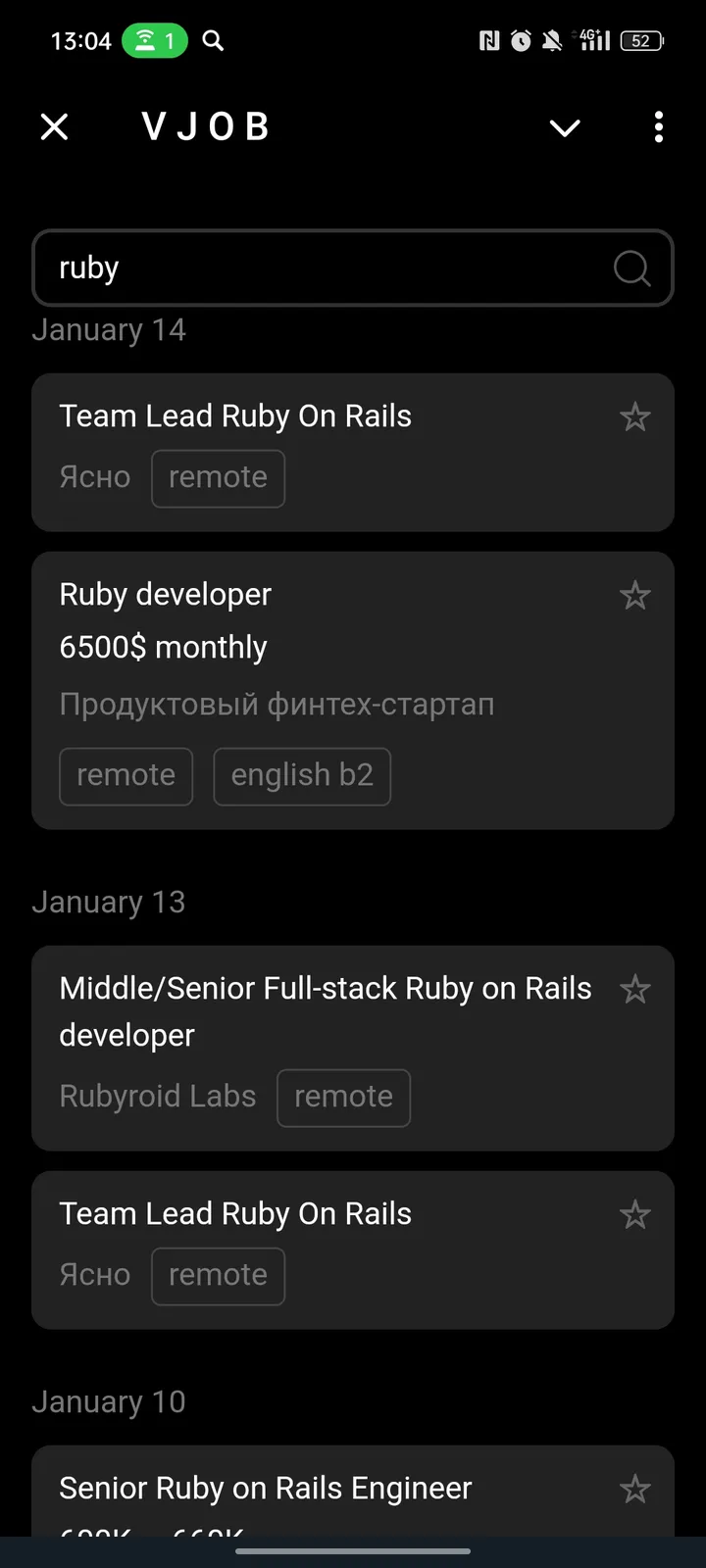Tap the battery indicator in the status bar
Screen dimensions: 706x1568
tap(642, 41)
